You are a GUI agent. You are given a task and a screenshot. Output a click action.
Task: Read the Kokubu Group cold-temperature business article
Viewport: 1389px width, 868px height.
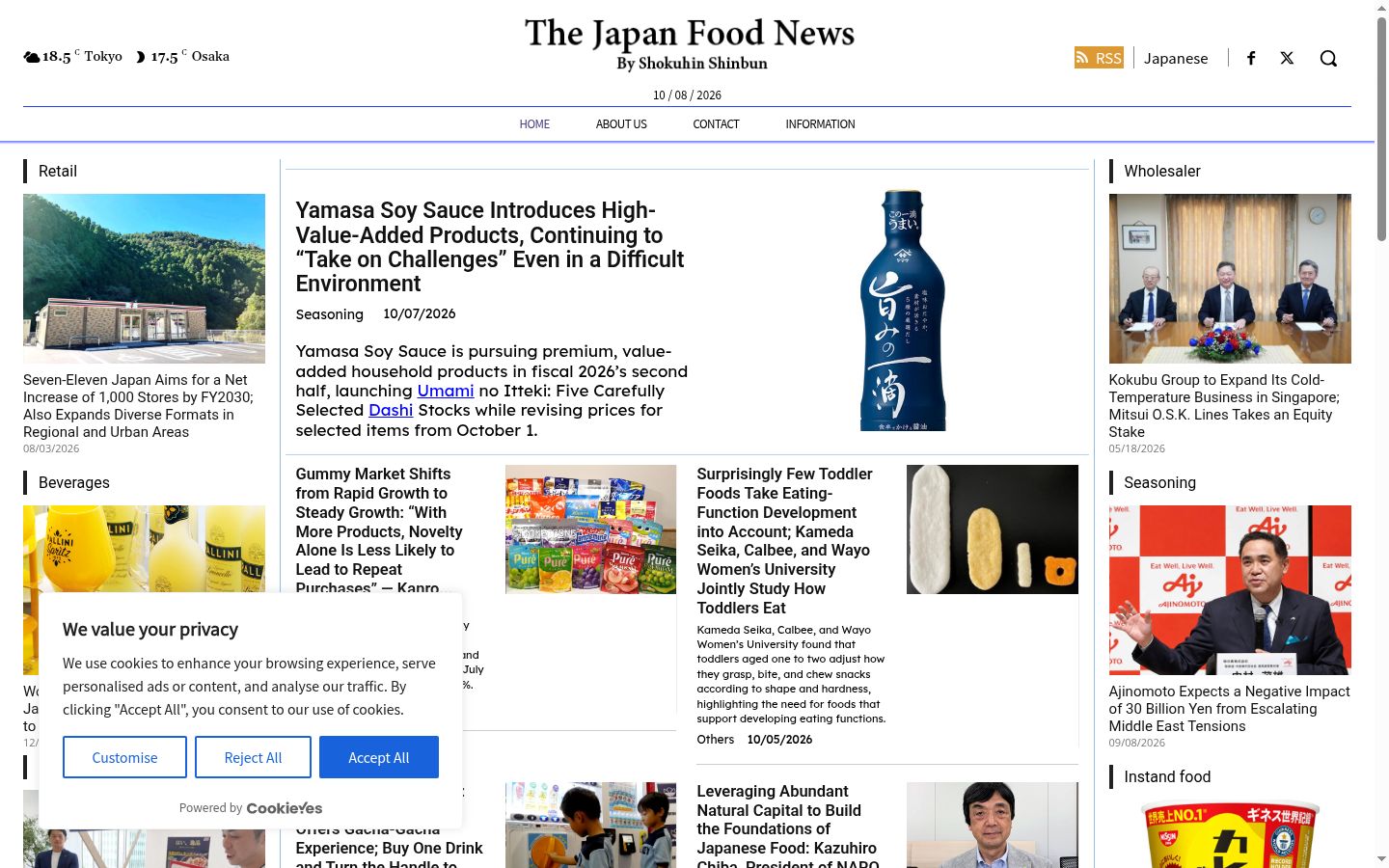(x=1225, y=406)
